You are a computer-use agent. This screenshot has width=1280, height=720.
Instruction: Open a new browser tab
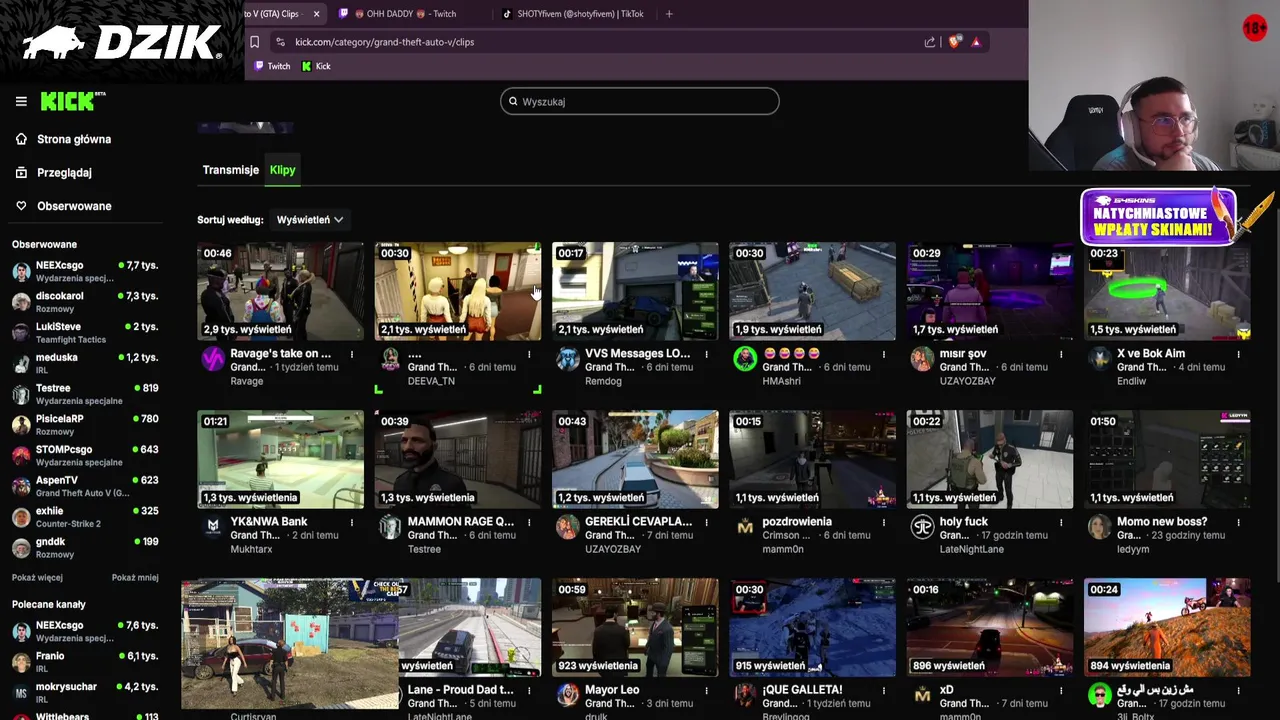[x=669, y=14]
